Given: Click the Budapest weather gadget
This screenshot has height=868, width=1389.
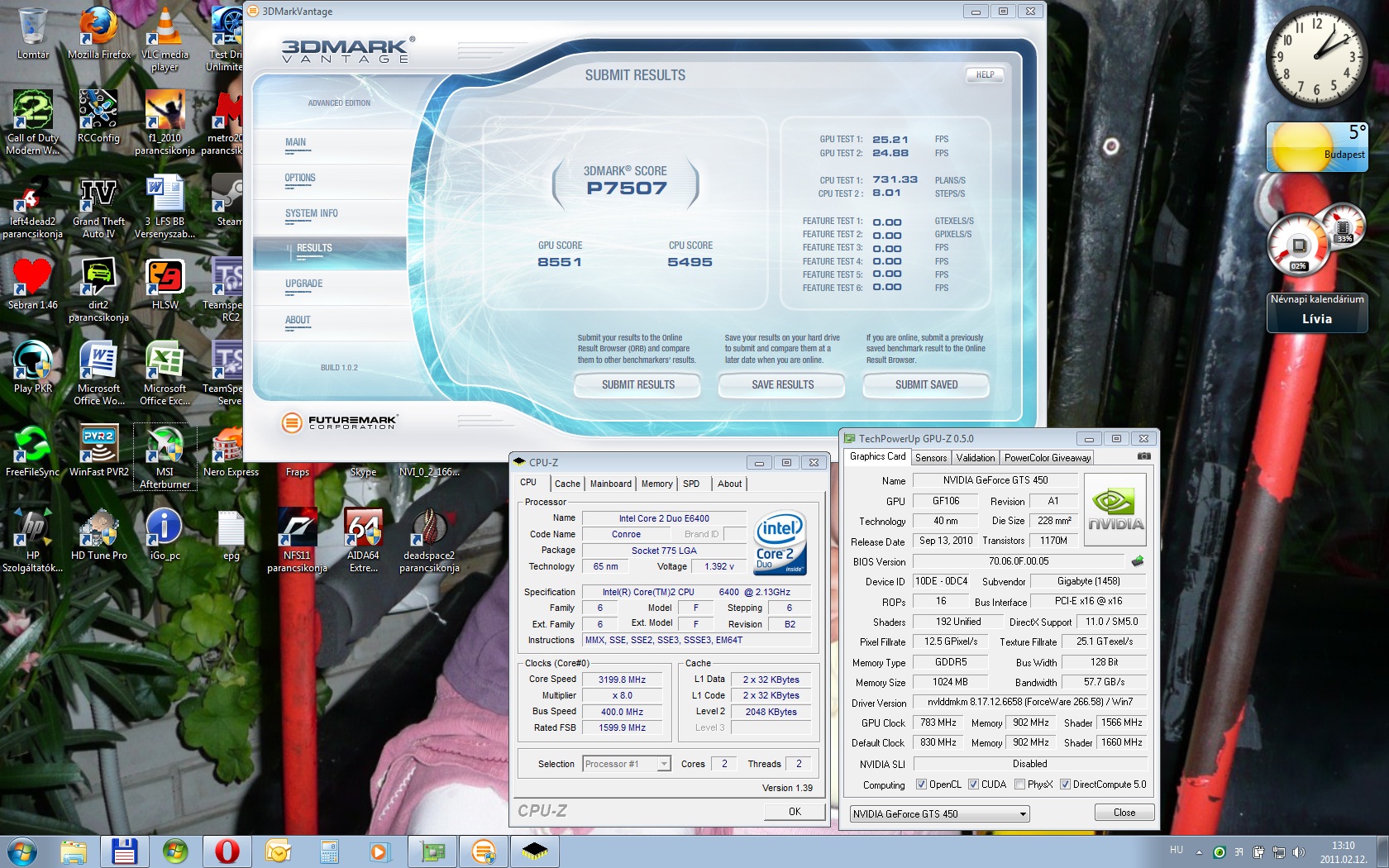Looking at the screenshot, I should [1317, 147].
